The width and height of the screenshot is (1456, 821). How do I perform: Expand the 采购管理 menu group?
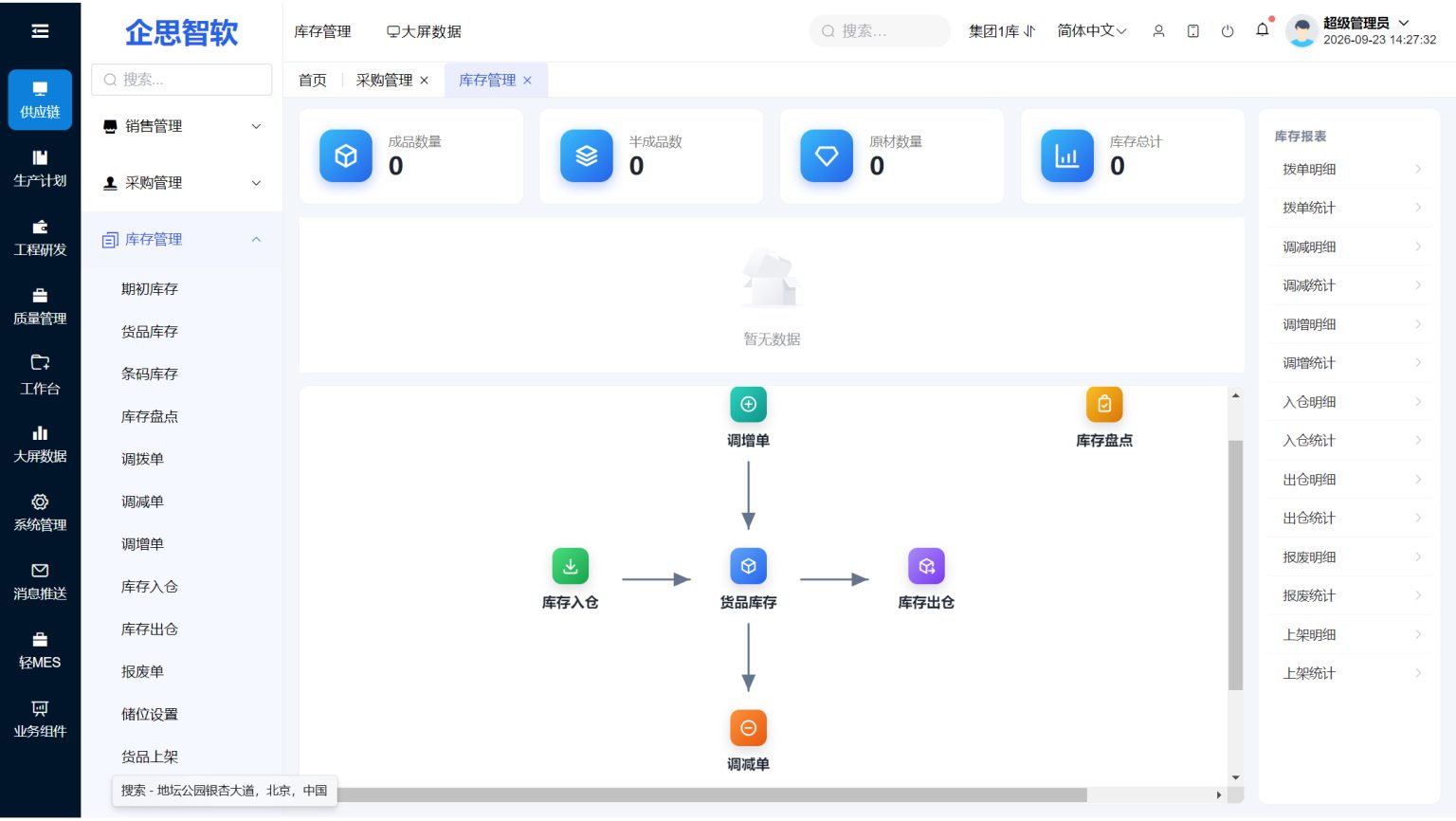(182, 183)
